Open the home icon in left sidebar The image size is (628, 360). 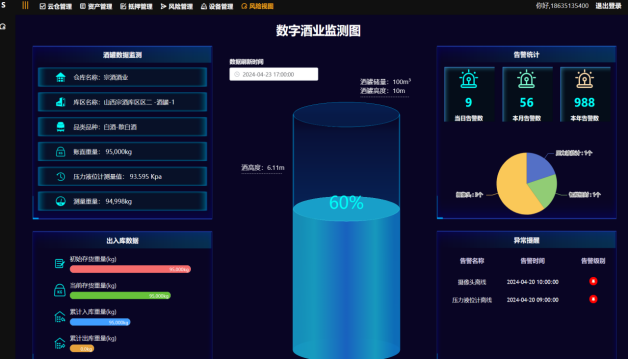tap(3, 26)
